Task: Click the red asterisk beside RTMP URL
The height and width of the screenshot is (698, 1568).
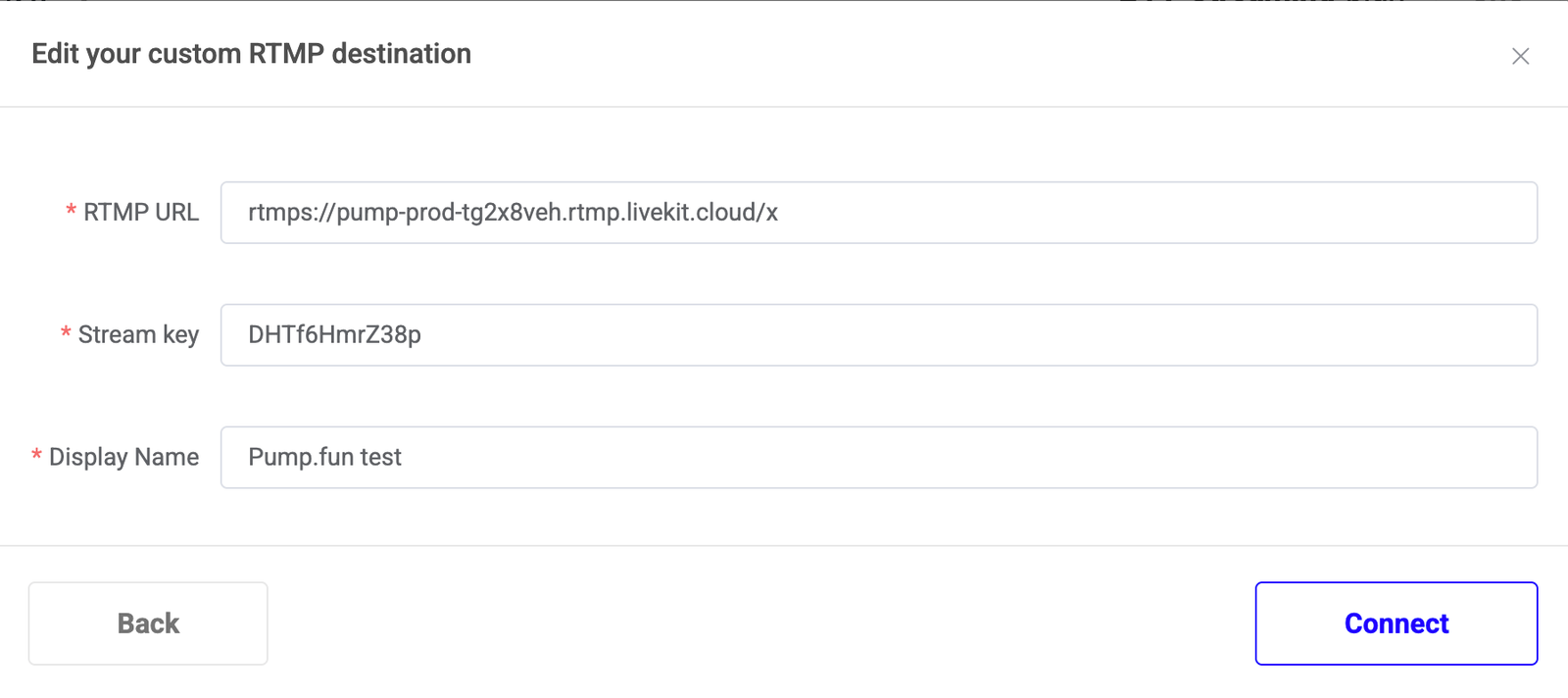Action: [x=71, y=212]
